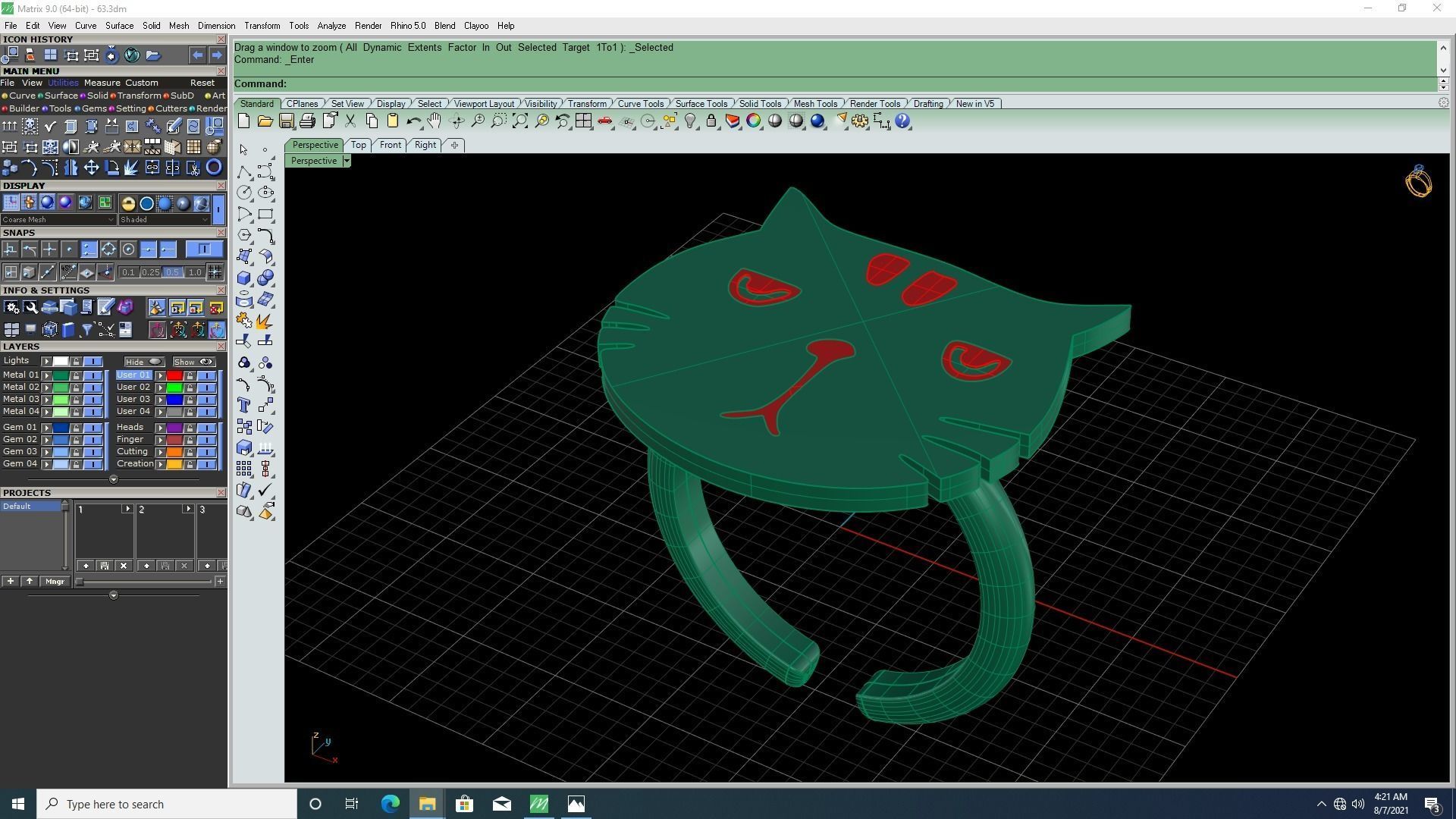Viewport: 1456px width, 819px height.
Task: Select the Rectangle tool in the side toolbar
Action: (265, 215)
